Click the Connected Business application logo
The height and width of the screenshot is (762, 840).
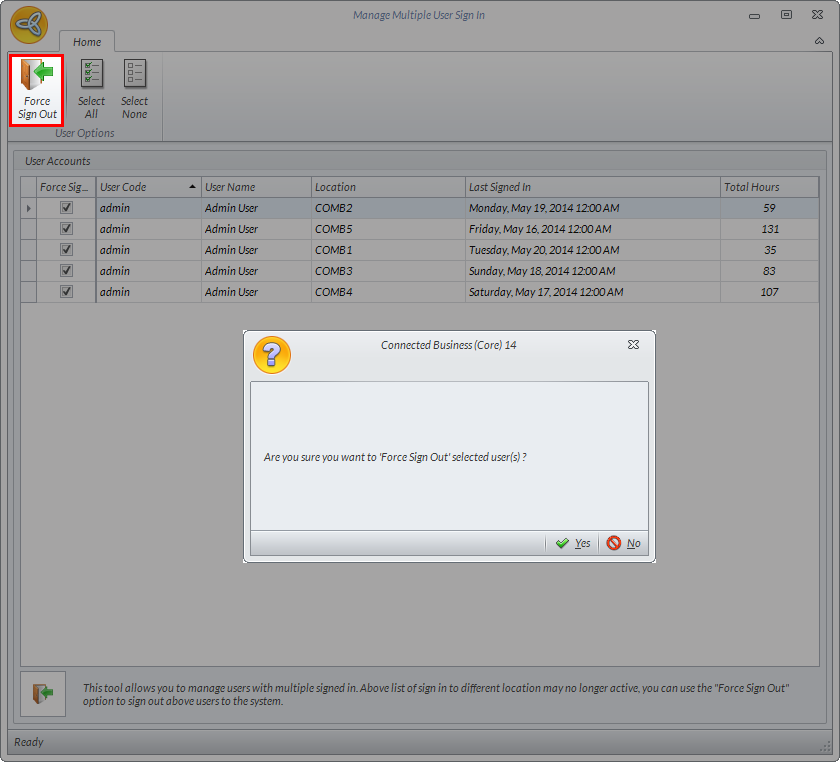click(29, 25)
